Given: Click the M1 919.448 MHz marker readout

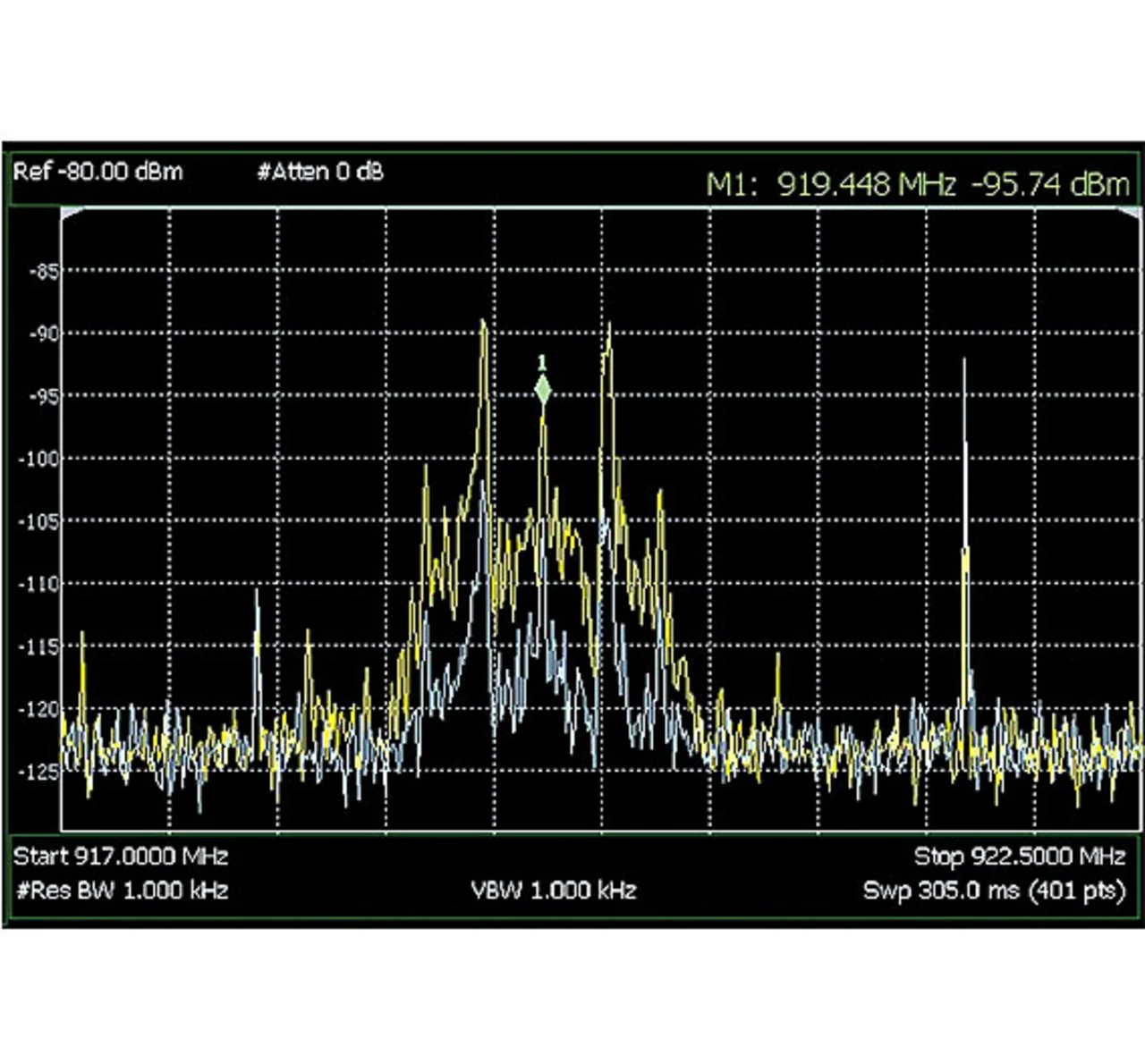Looking at the screenshot, I should point(917,184).
